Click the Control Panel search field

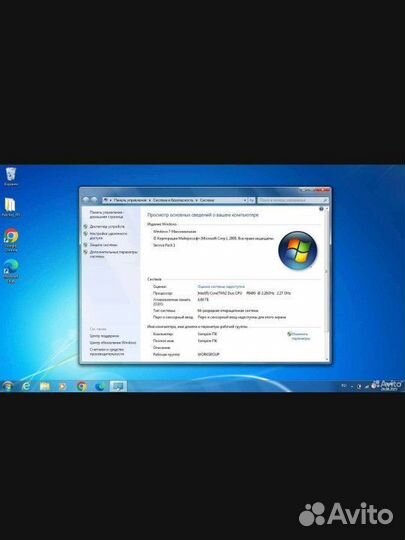tap(293, 200)
